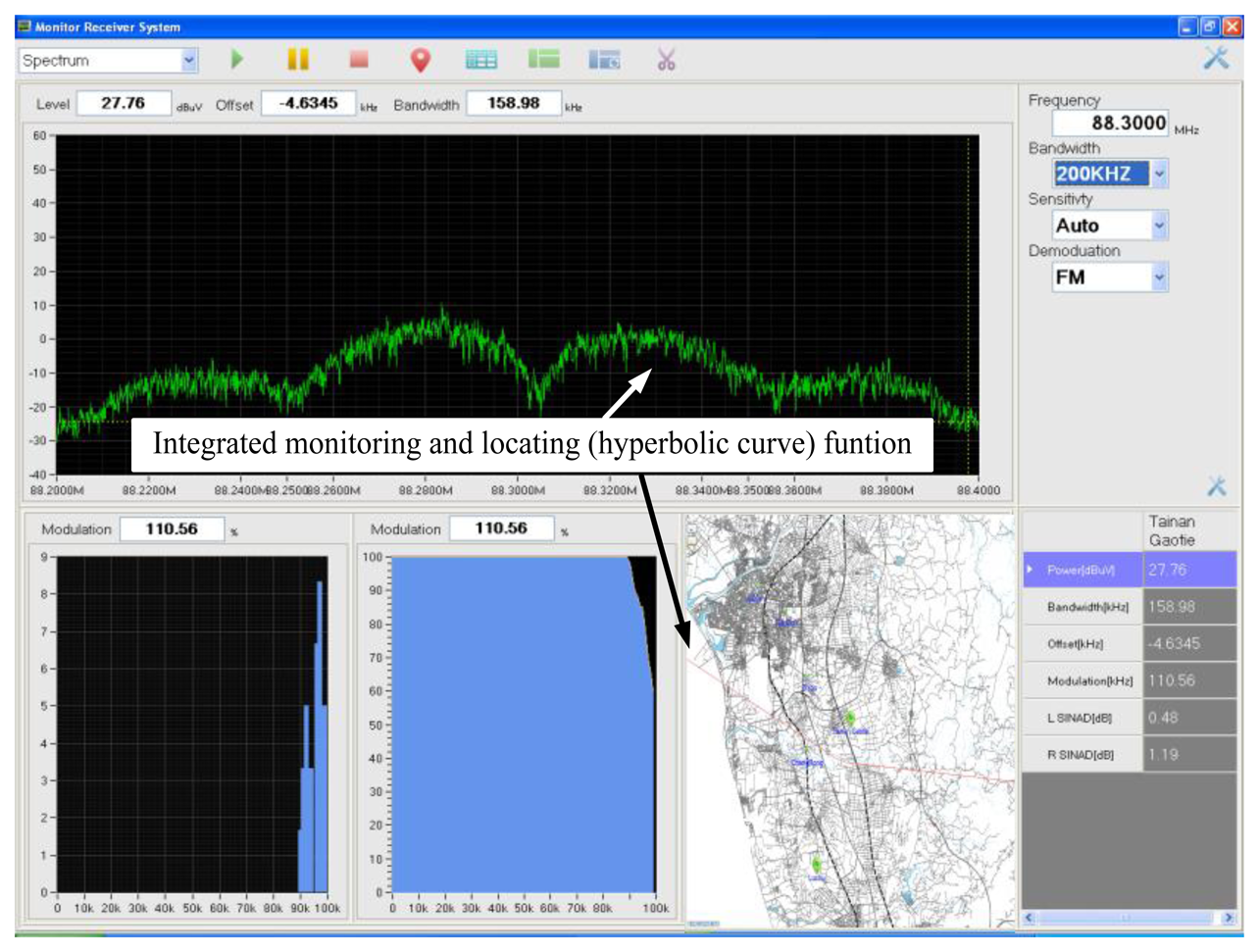
Task: Click the Bandwidth 158.98 readout field
Action: pyautogui.click(x=513, y=103)
